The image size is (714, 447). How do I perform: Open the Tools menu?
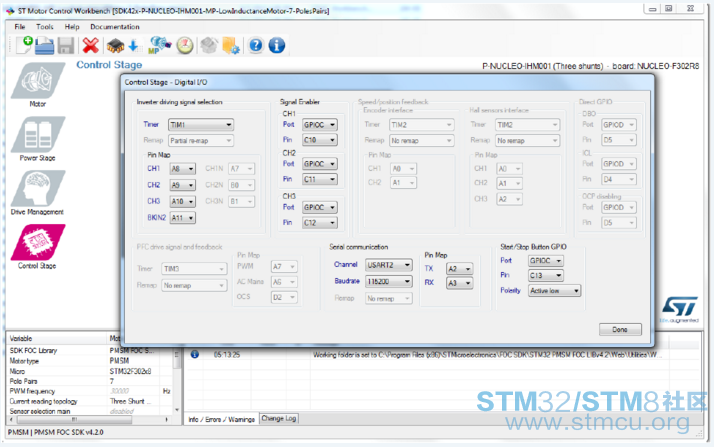click(45, 27)
